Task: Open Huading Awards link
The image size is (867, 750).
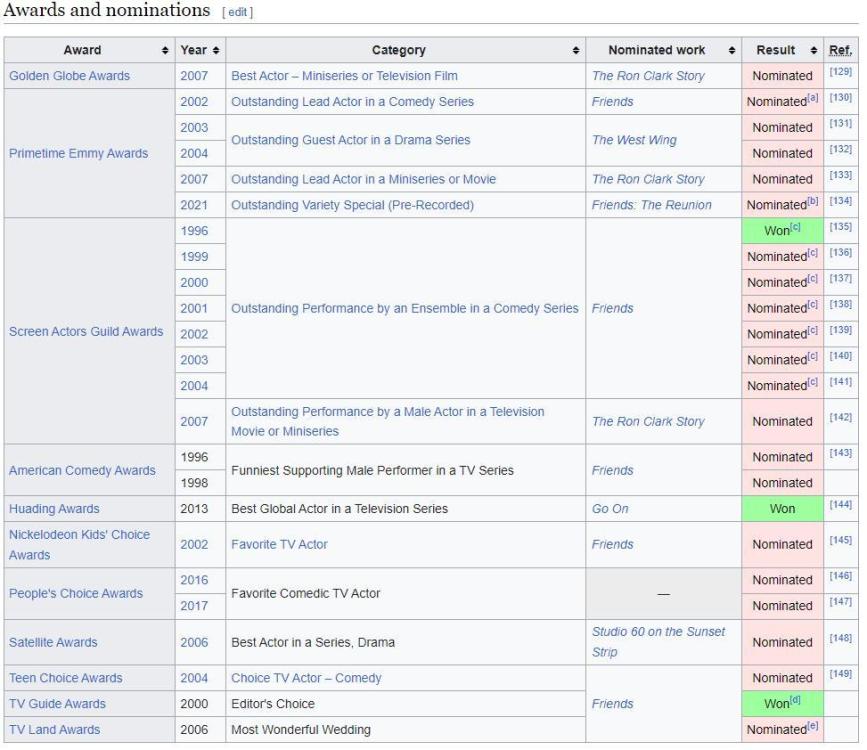Action: tap(54, 509)
